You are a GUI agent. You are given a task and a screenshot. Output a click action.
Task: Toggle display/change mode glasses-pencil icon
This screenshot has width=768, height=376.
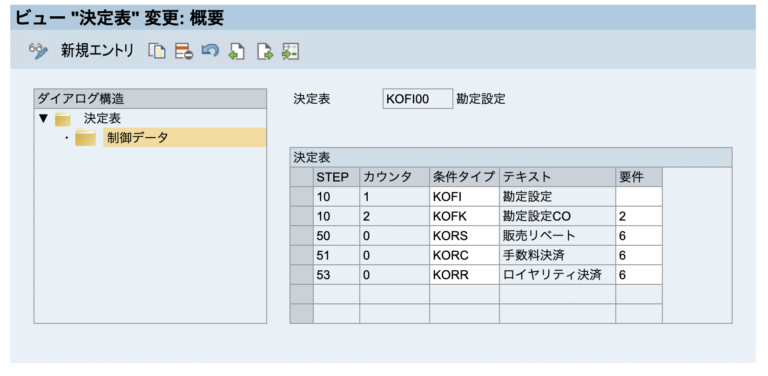click(x=39, y=51)
